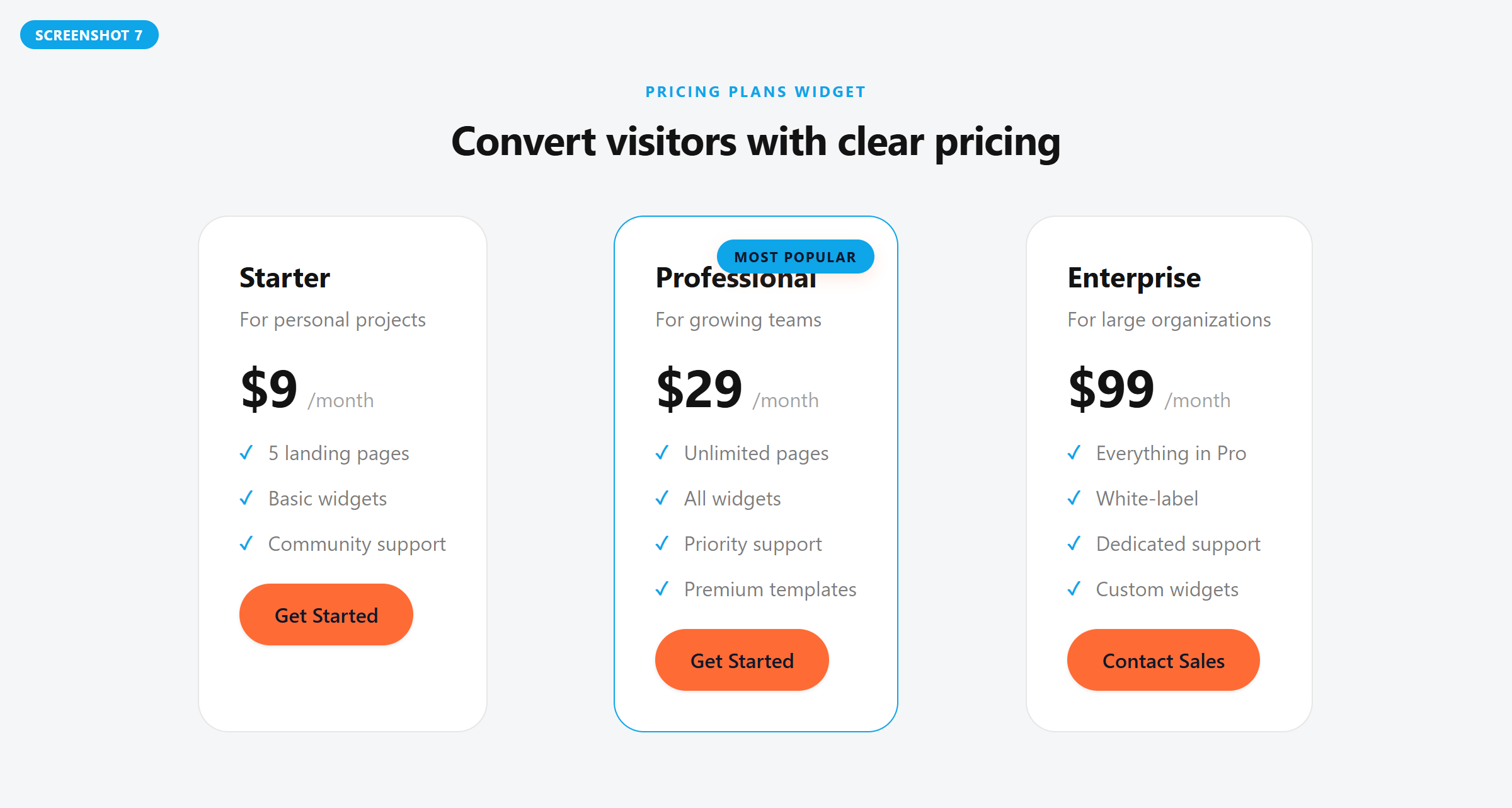Click the SCREENSHOT 7 badge
Screen dimensions: 1512x808
(89, 35)
